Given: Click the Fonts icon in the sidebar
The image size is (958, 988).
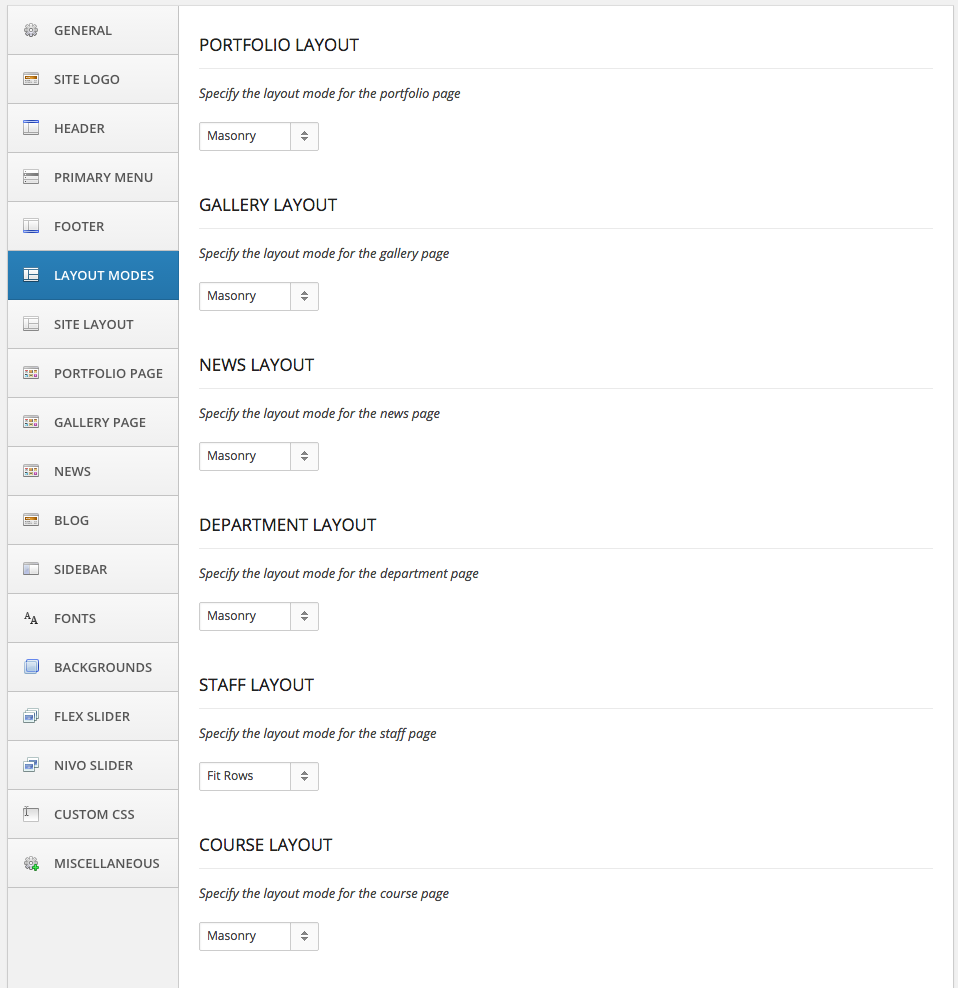Looking at the screenshot, I should pos(33,618).
